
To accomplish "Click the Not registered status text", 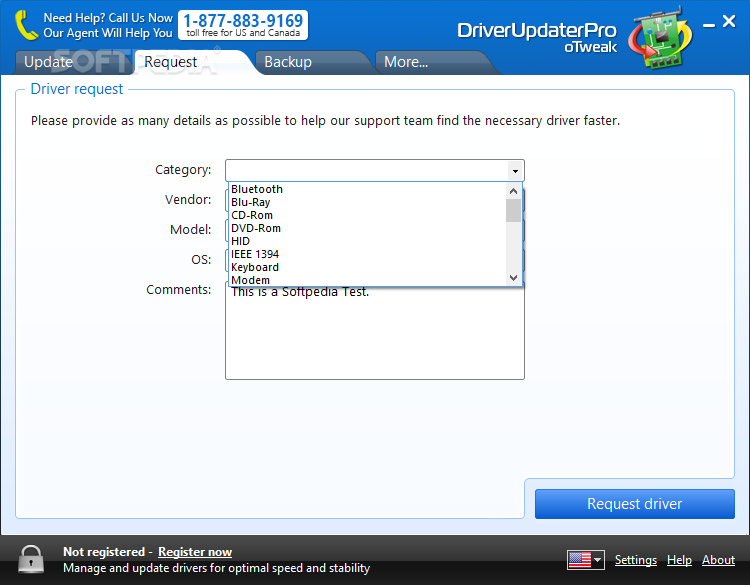I will pyautogui.click(x=104, y=552).
